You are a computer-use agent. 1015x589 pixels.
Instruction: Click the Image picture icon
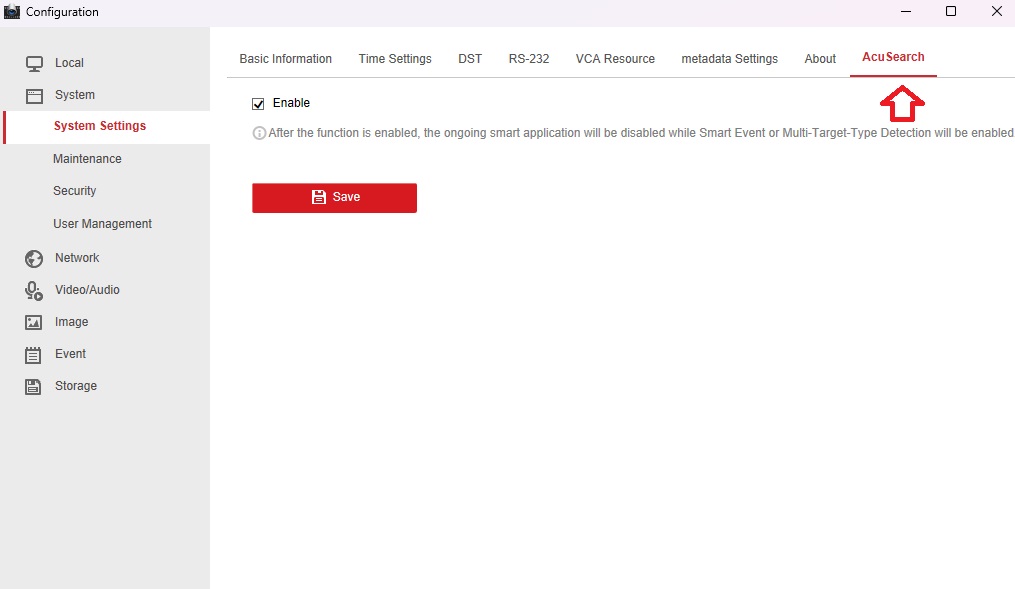[x=34, y=323]
